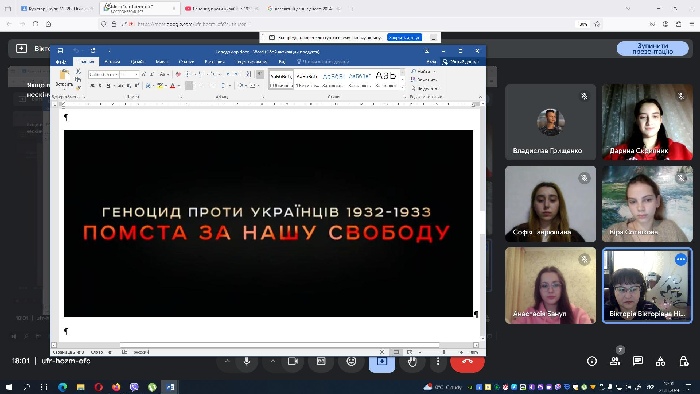Viewport: 700px width, 394px height.
Task: Open the Meet activities icon
Action: pyautogui.click(x=661, y=361)
